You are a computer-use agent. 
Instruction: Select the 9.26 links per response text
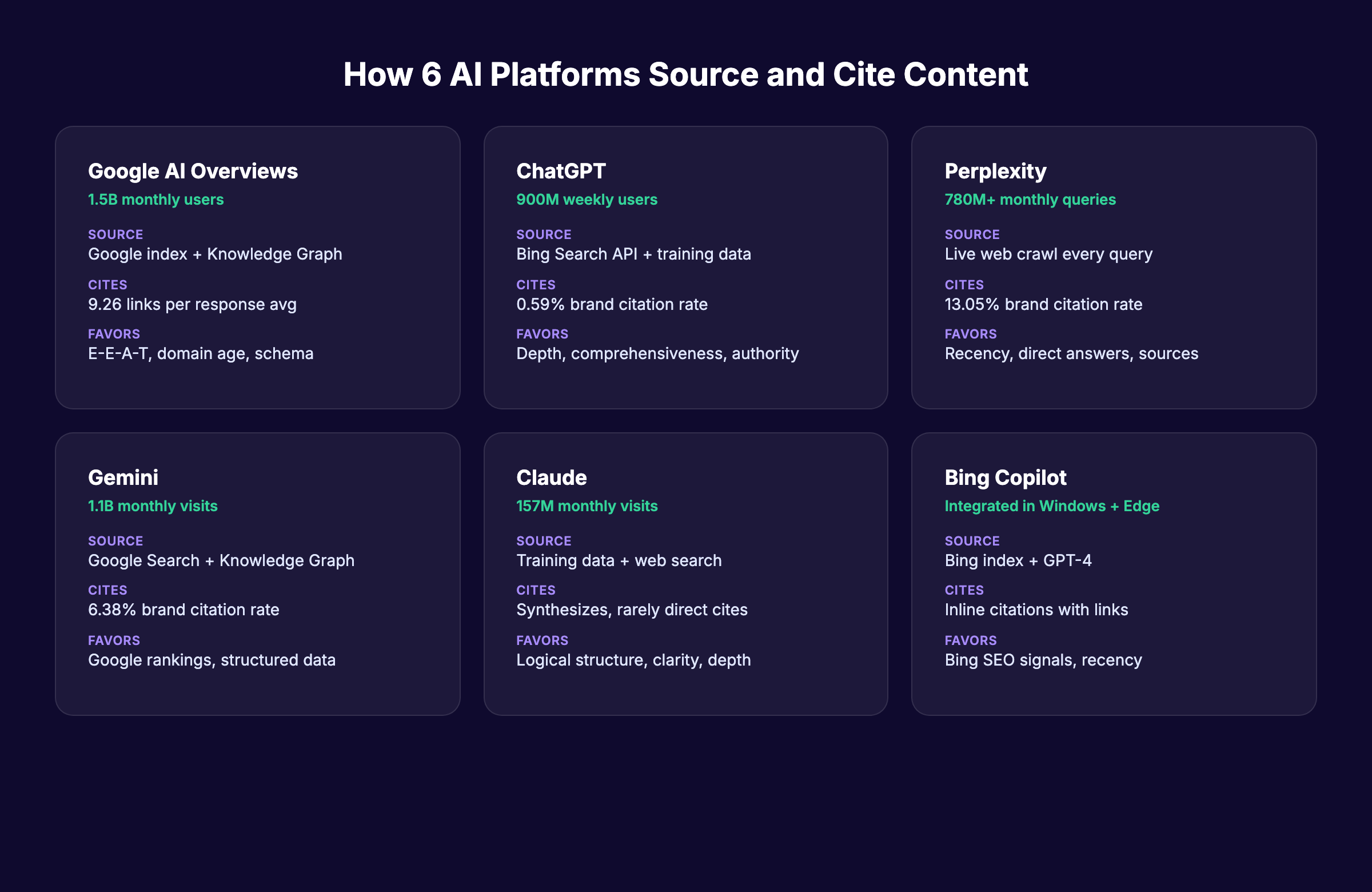pos(192,304)
